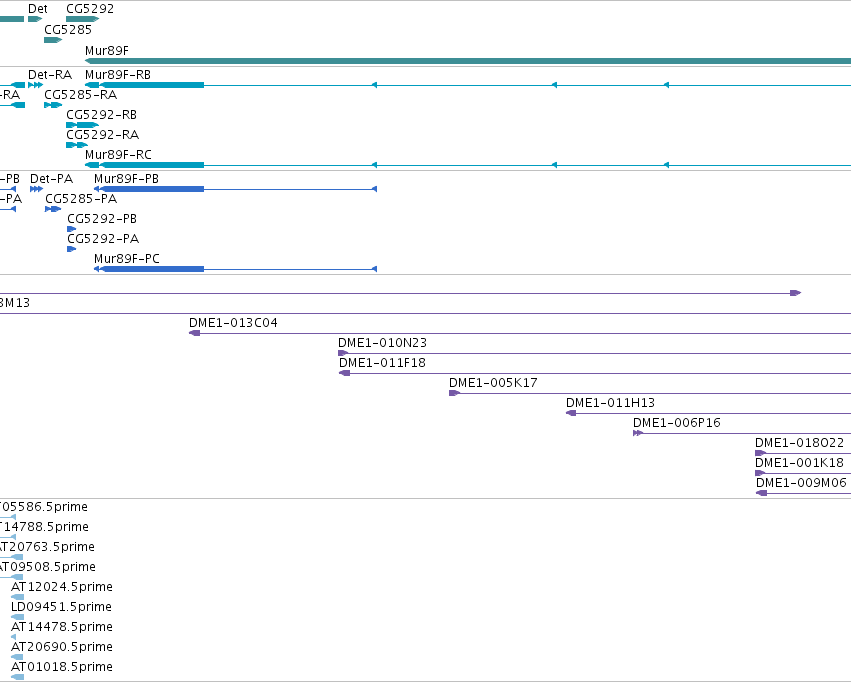Screen dimensions: 851x682
Task: Click the CG5285-PA protein glyph
Action: point(53,209)
